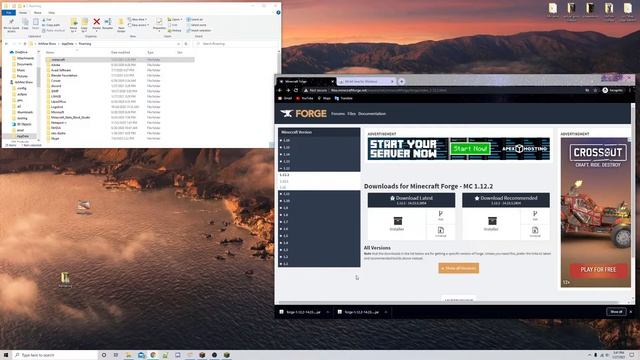Open the File tab in Explorer

click(9, 13)
